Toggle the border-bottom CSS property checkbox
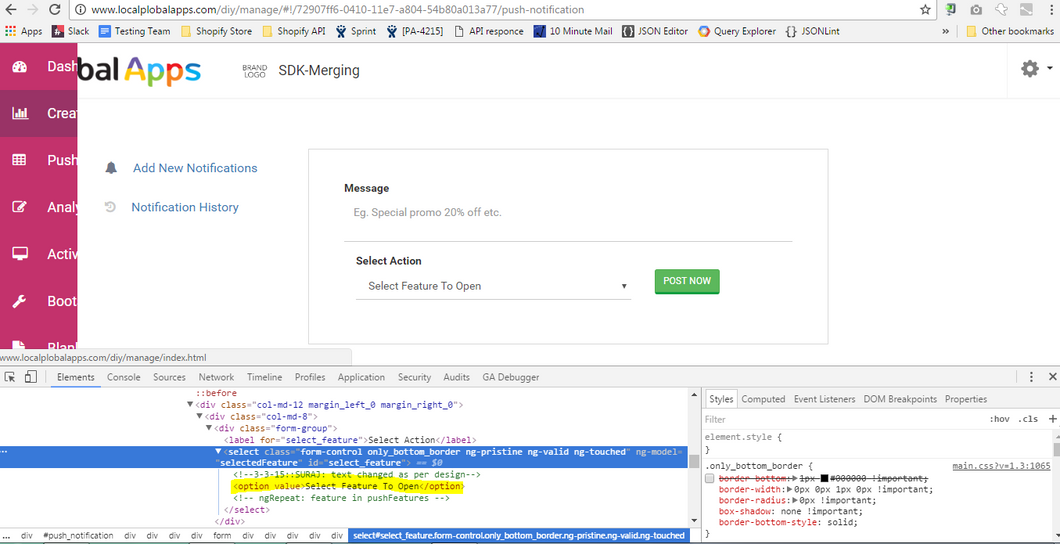 [710, 479]
